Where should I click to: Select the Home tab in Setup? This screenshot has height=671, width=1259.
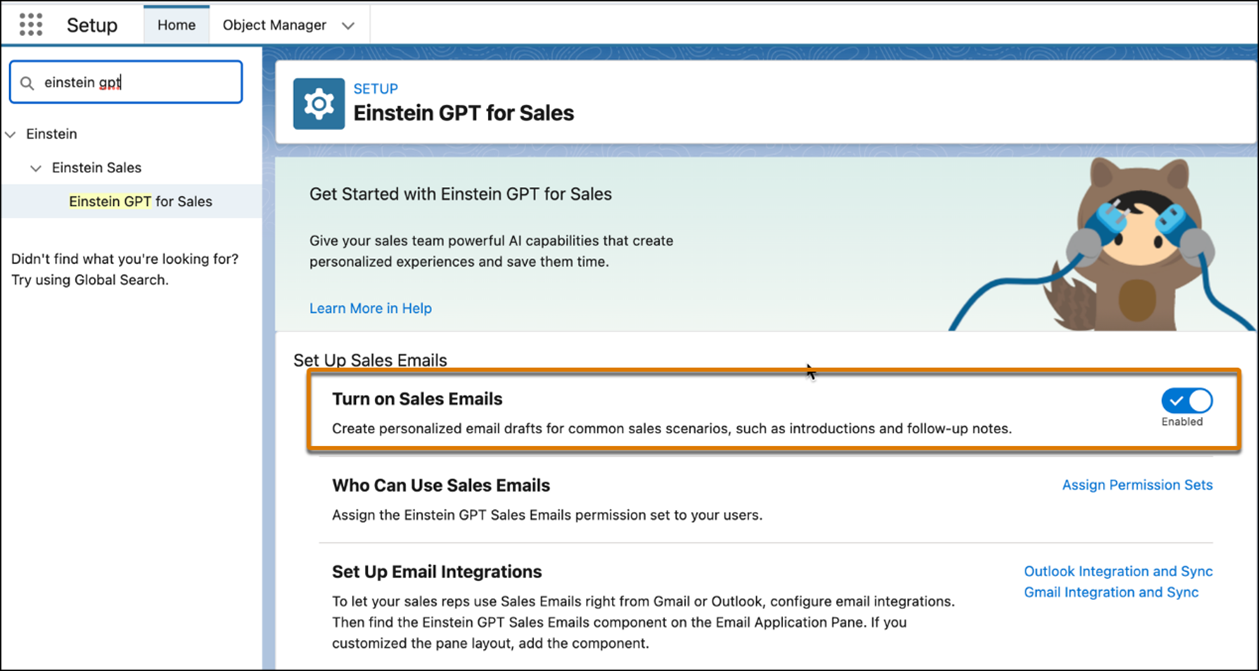(x=176, y=24)
